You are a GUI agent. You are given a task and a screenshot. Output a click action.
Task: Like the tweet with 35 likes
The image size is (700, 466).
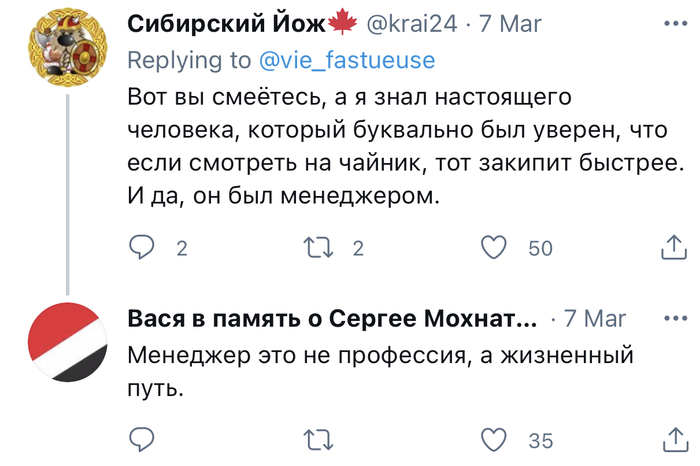495,439
